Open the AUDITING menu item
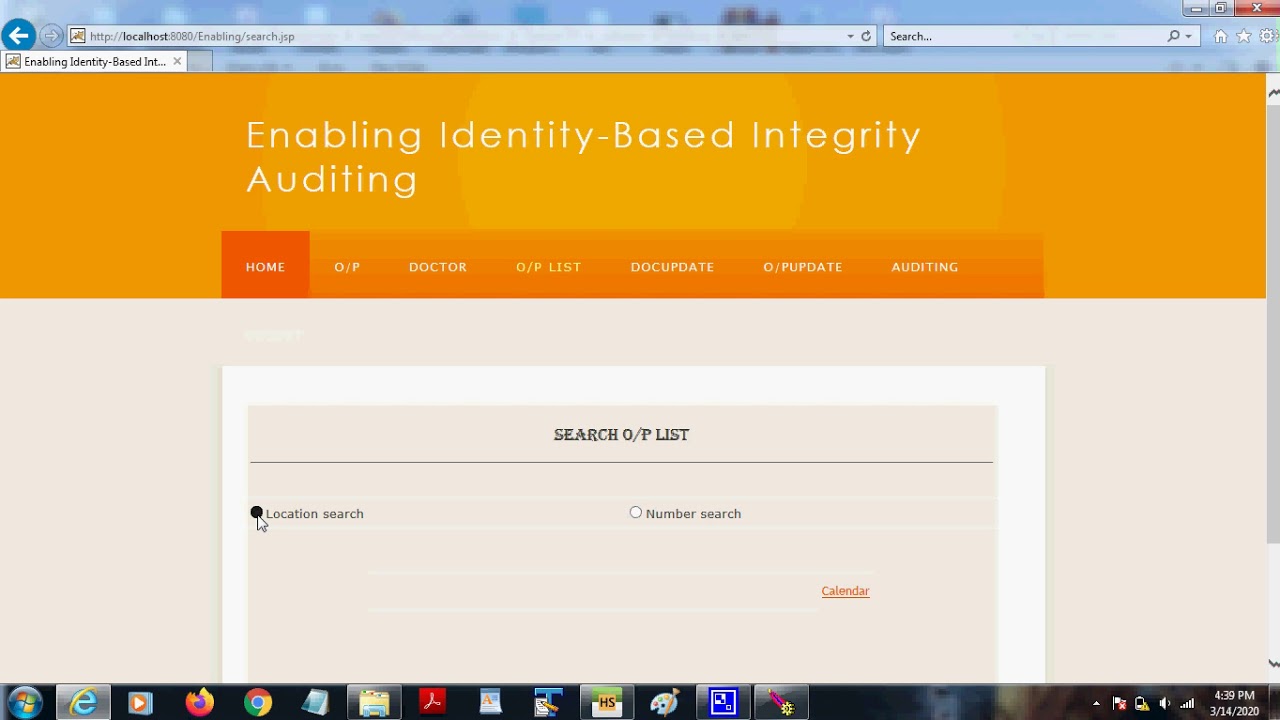The image size is (1280, 720). point(925,267)
